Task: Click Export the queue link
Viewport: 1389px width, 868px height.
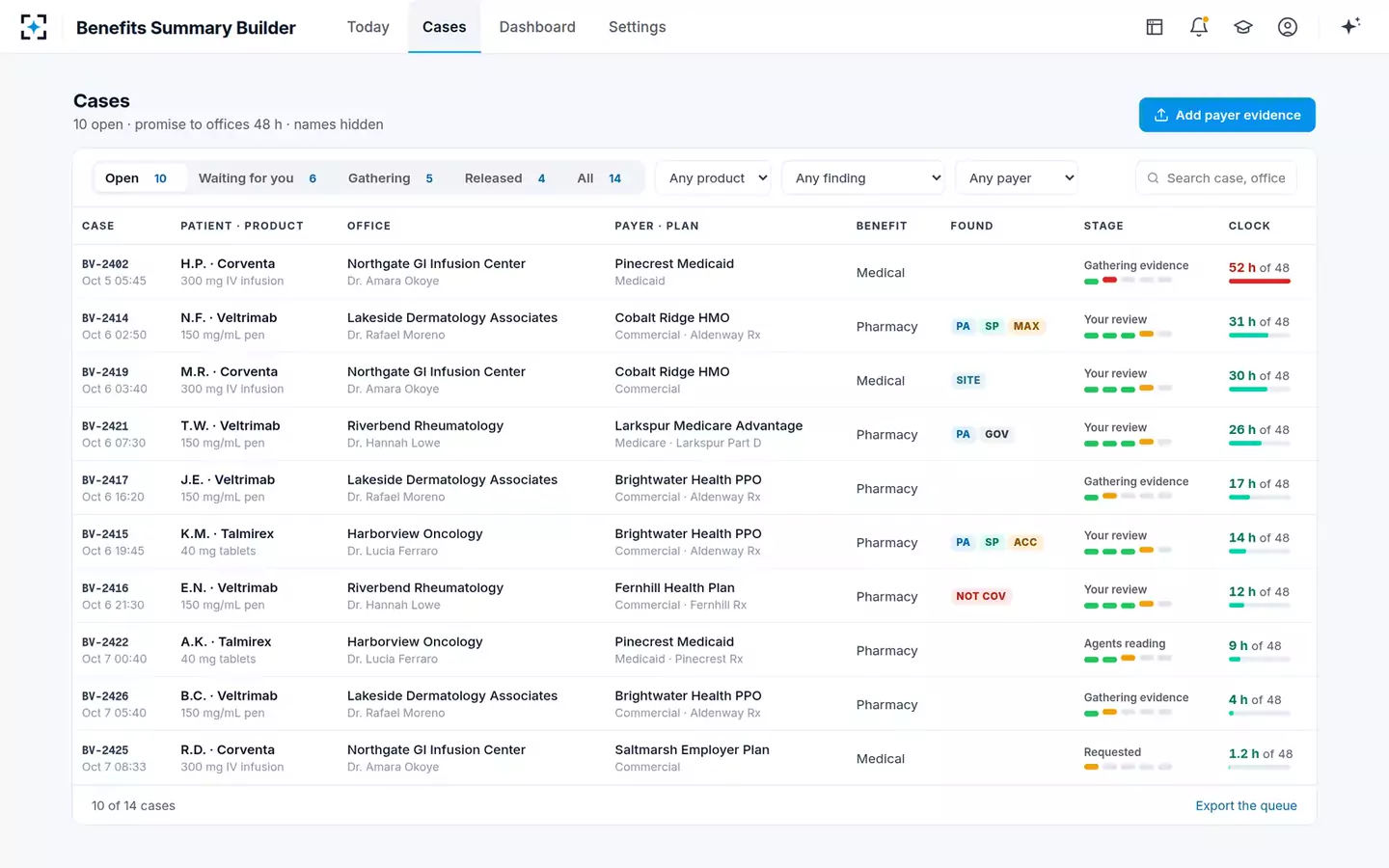Action: [x=1246, y=806]
